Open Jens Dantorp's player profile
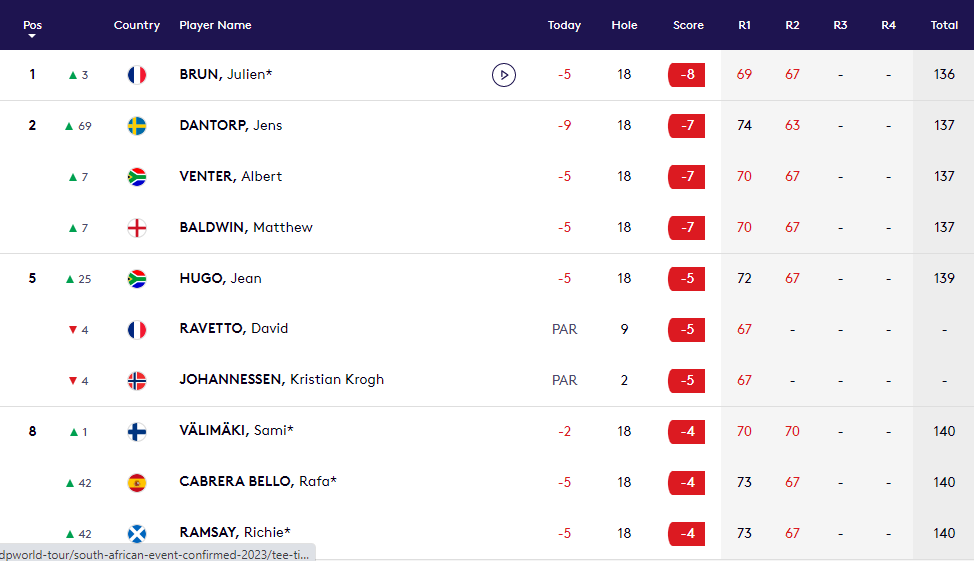 click(230, 126)
